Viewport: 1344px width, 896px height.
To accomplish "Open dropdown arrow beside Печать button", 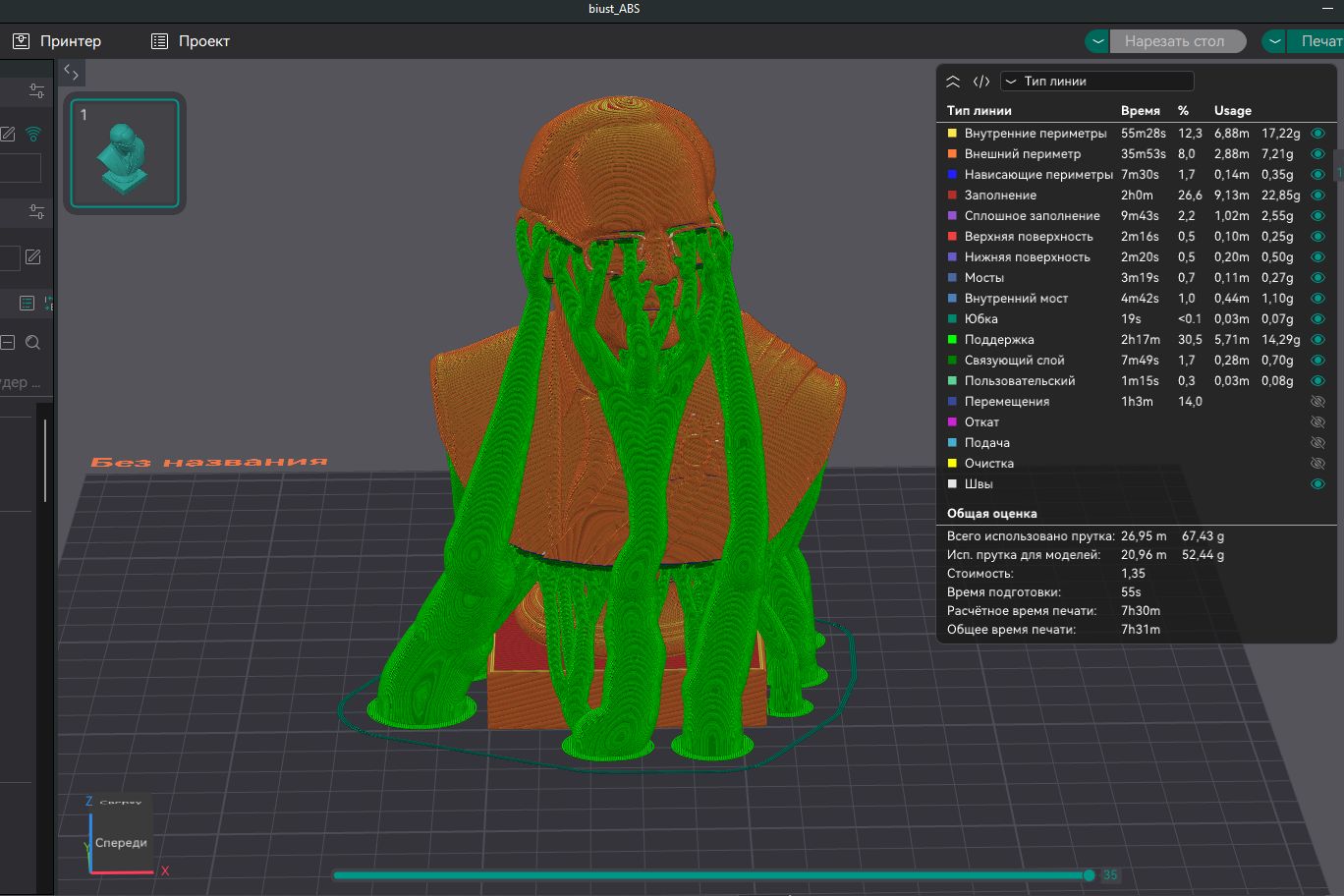I will [1274, 41].
